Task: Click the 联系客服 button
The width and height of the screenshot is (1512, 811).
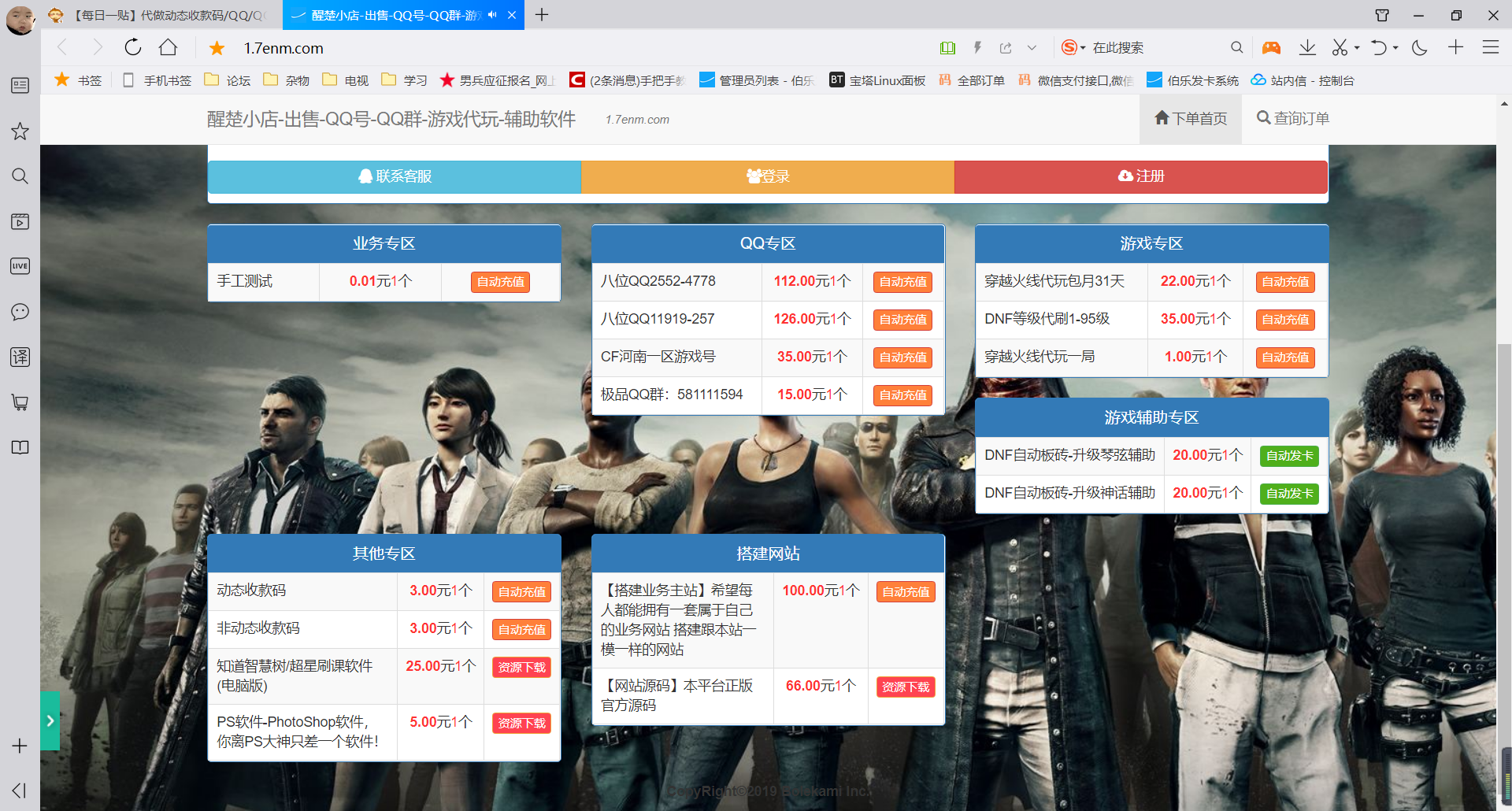Action: [x=395, y=176]
